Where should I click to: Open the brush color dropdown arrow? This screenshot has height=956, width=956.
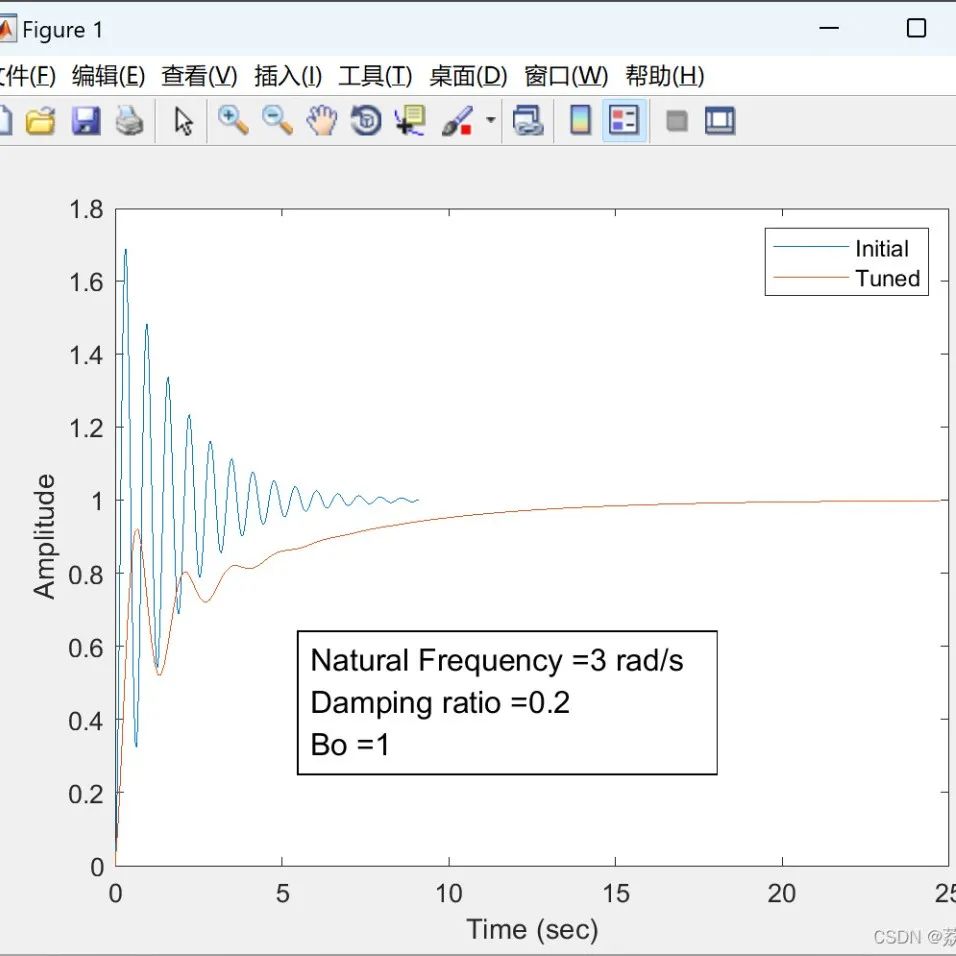point(490,120)
